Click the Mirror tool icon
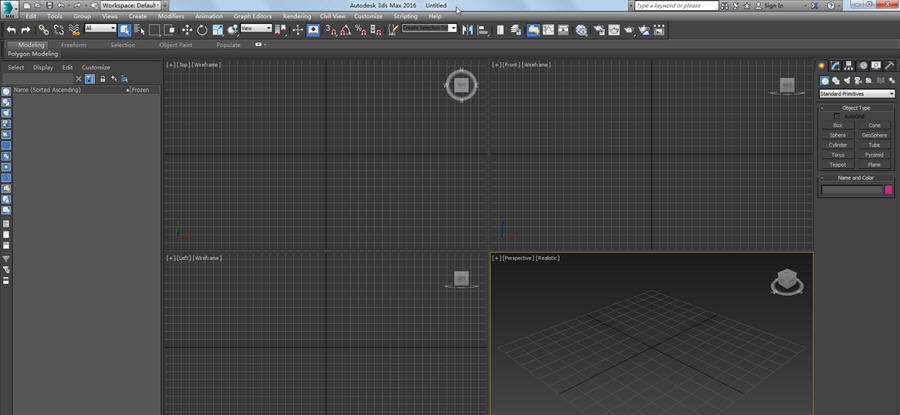The width and height of the screenshot is (900, 415). pos(468,30)
